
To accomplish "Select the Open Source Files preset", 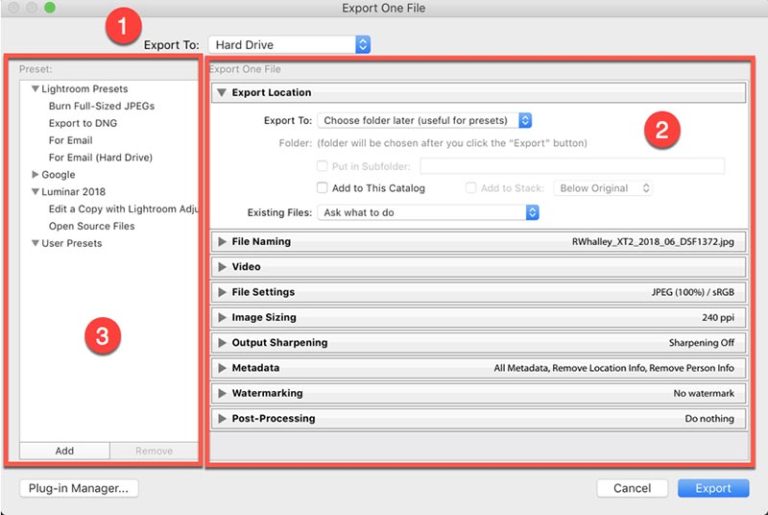I will point(92,226).
